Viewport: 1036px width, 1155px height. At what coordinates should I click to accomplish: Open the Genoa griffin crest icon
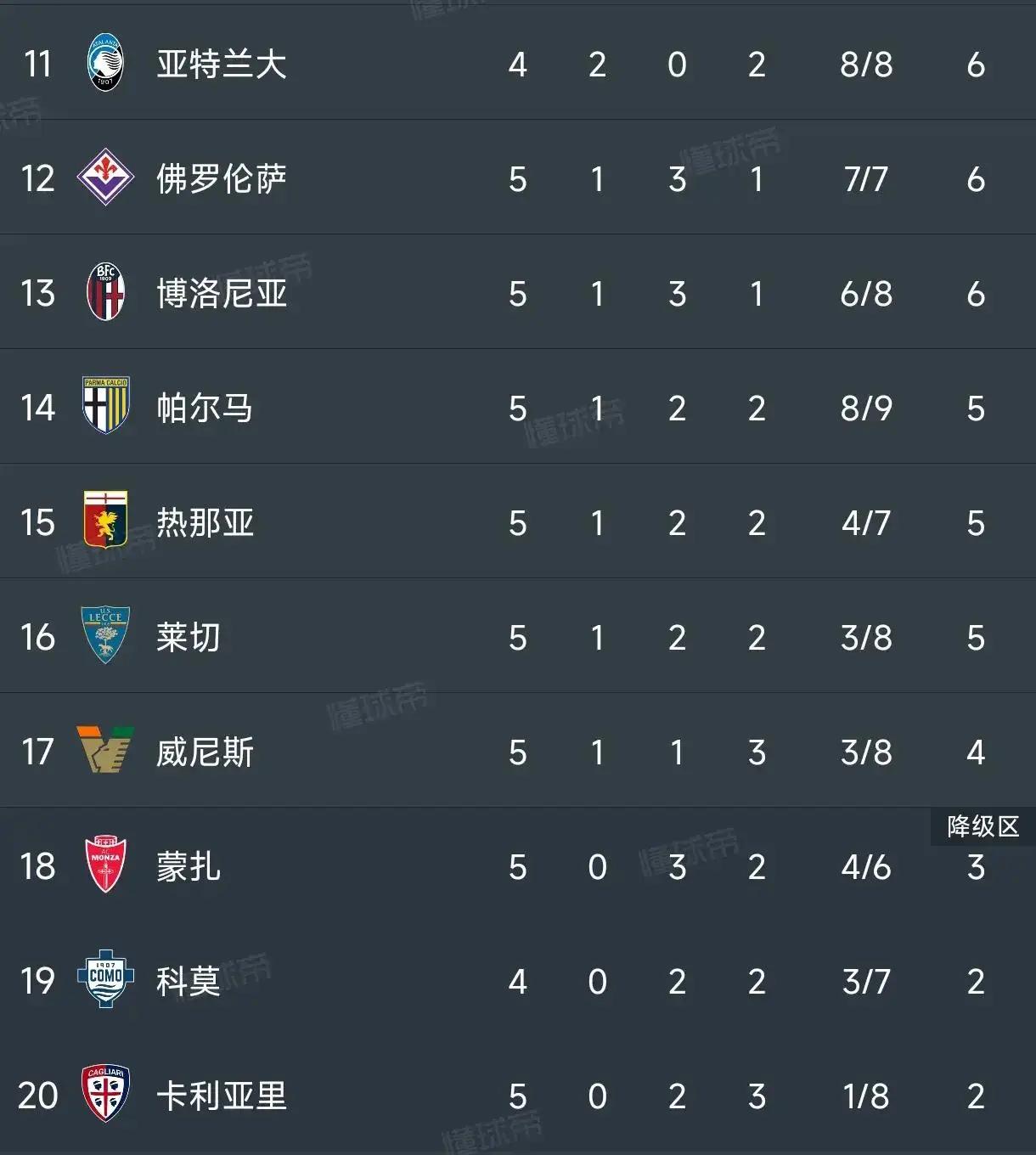[105, 521]
